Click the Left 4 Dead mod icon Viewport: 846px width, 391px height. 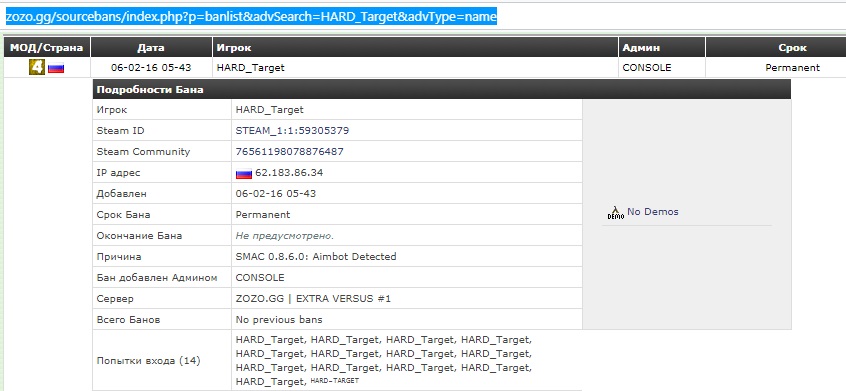point(37,67)
